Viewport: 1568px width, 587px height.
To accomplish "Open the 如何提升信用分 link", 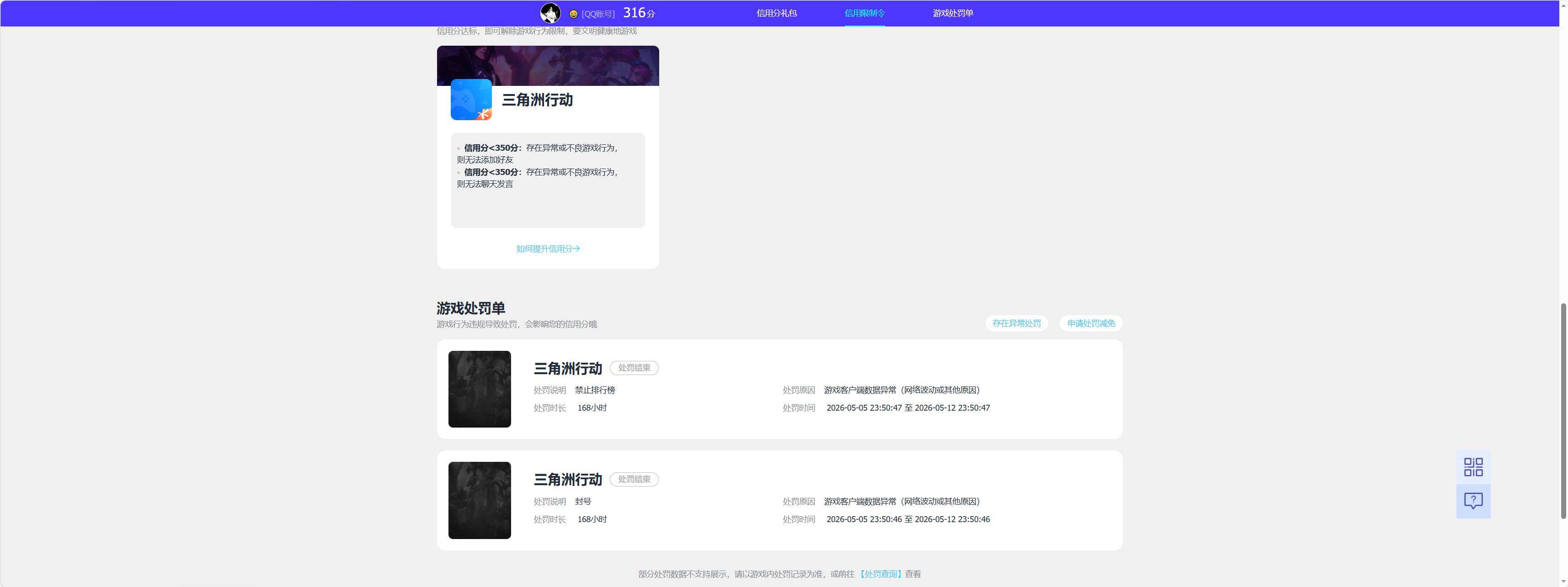I will (x=548, y=249).
